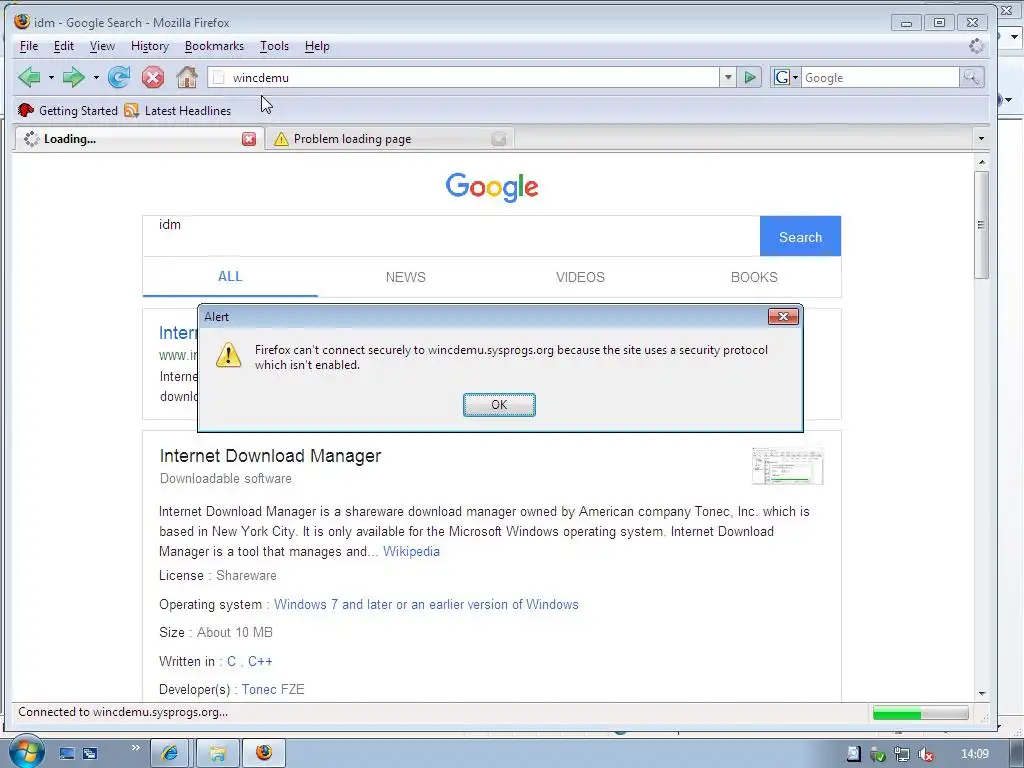This screenshot has height=768, width=1024.
Task: Click the address bar containing wincdemu
Action: pos(464,78)
